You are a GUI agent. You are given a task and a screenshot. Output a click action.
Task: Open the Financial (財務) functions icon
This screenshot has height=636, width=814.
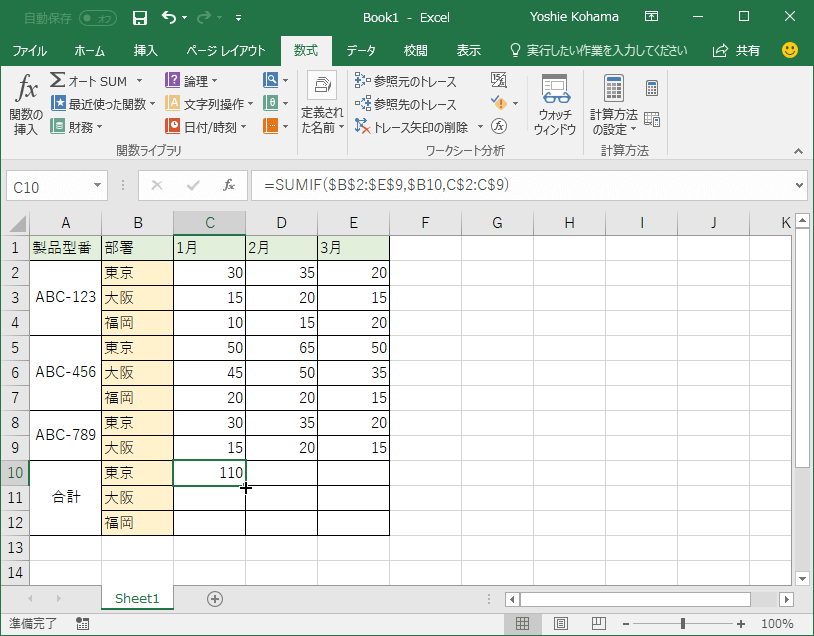point(58,126)
